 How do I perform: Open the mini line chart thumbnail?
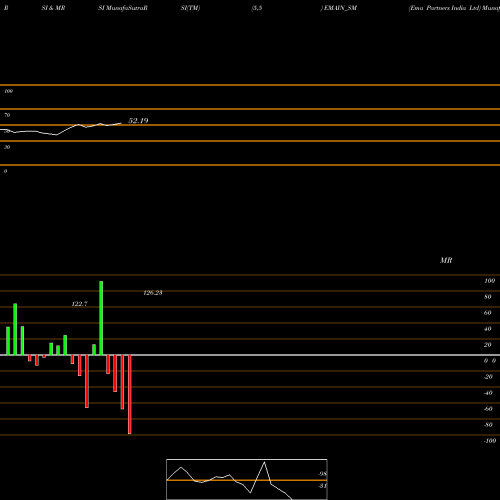[x=247, y=479]
